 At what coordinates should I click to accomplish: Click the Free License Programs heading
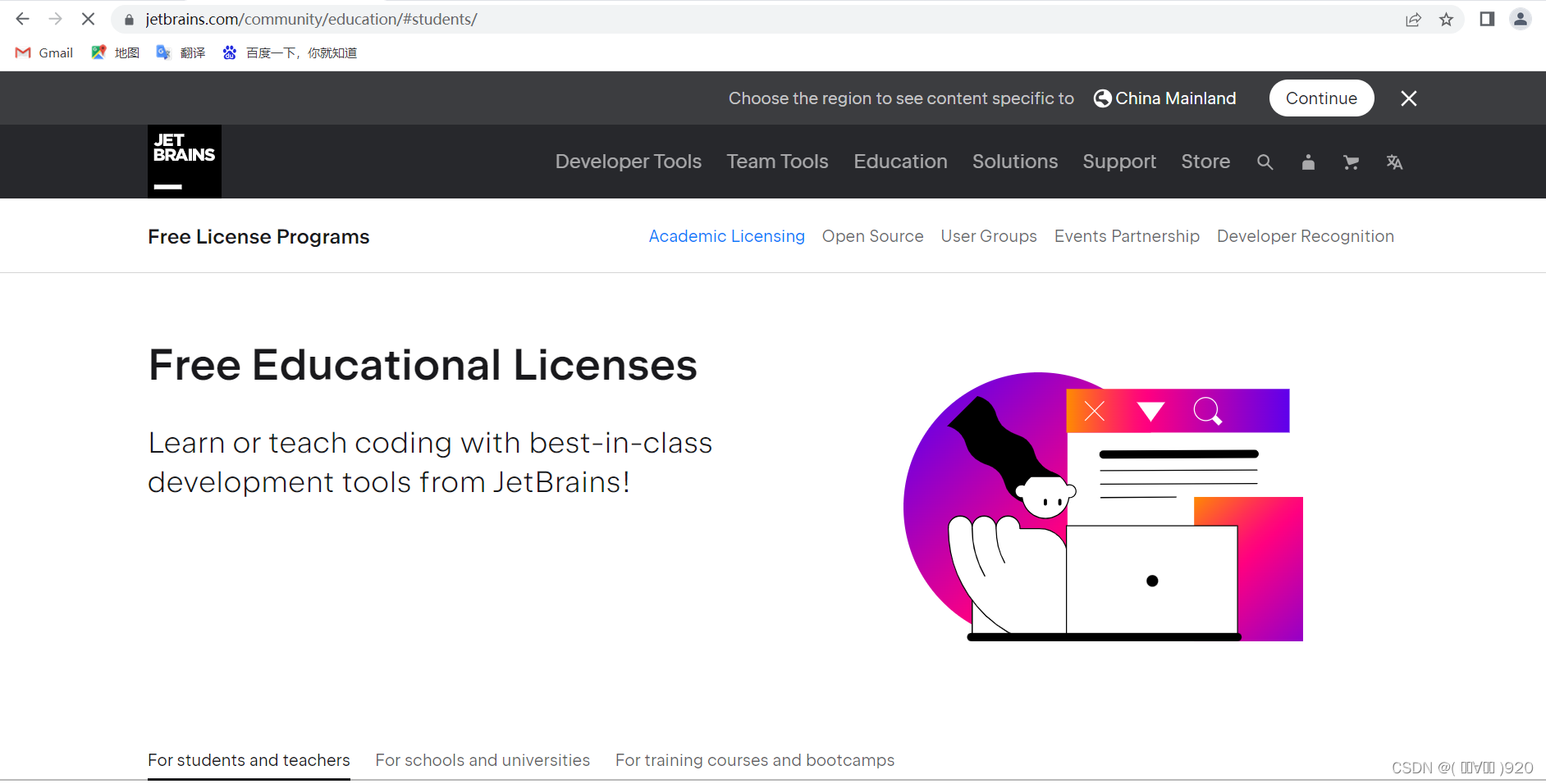pos(258,237)
